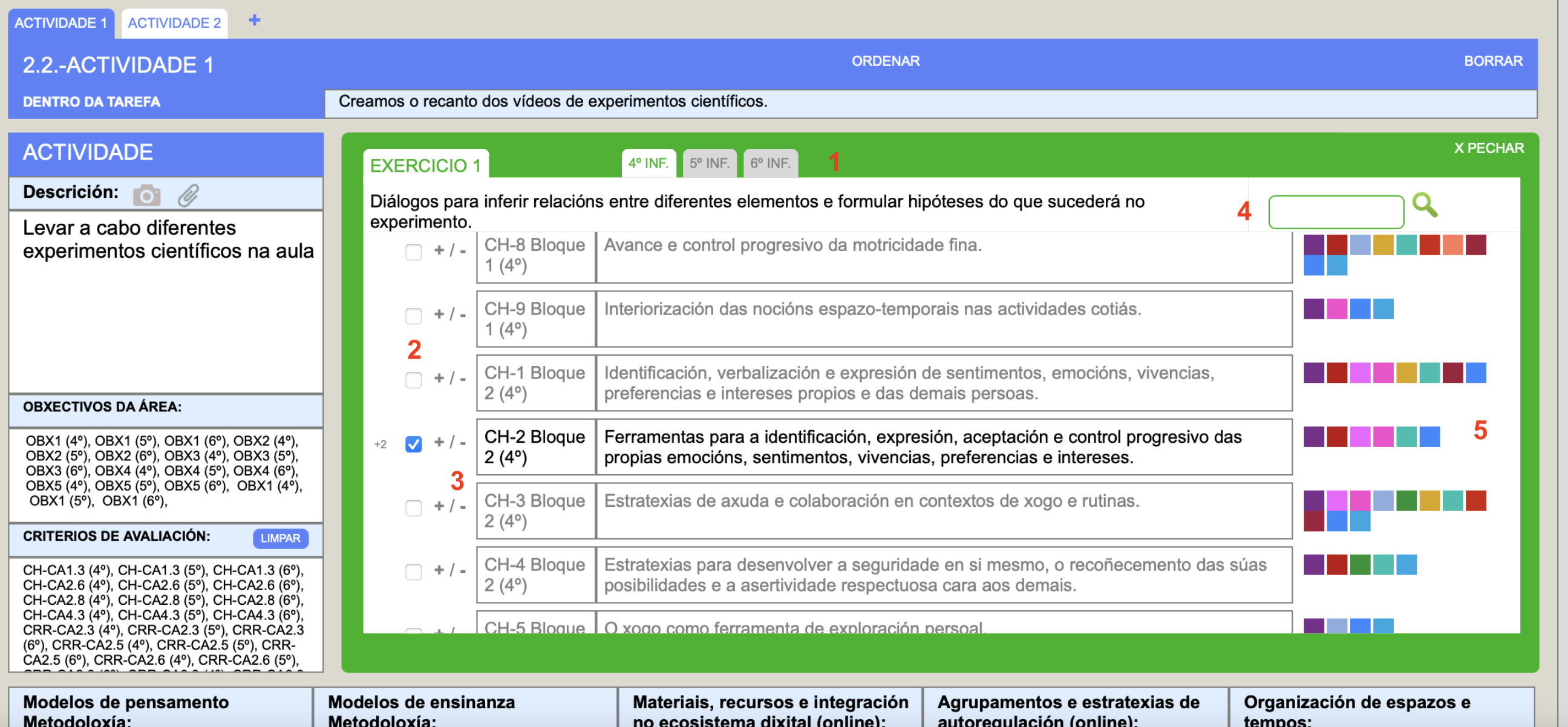Select the 5º INF. tab
This screenshot has width=1568, height=727.
[709, 163]
